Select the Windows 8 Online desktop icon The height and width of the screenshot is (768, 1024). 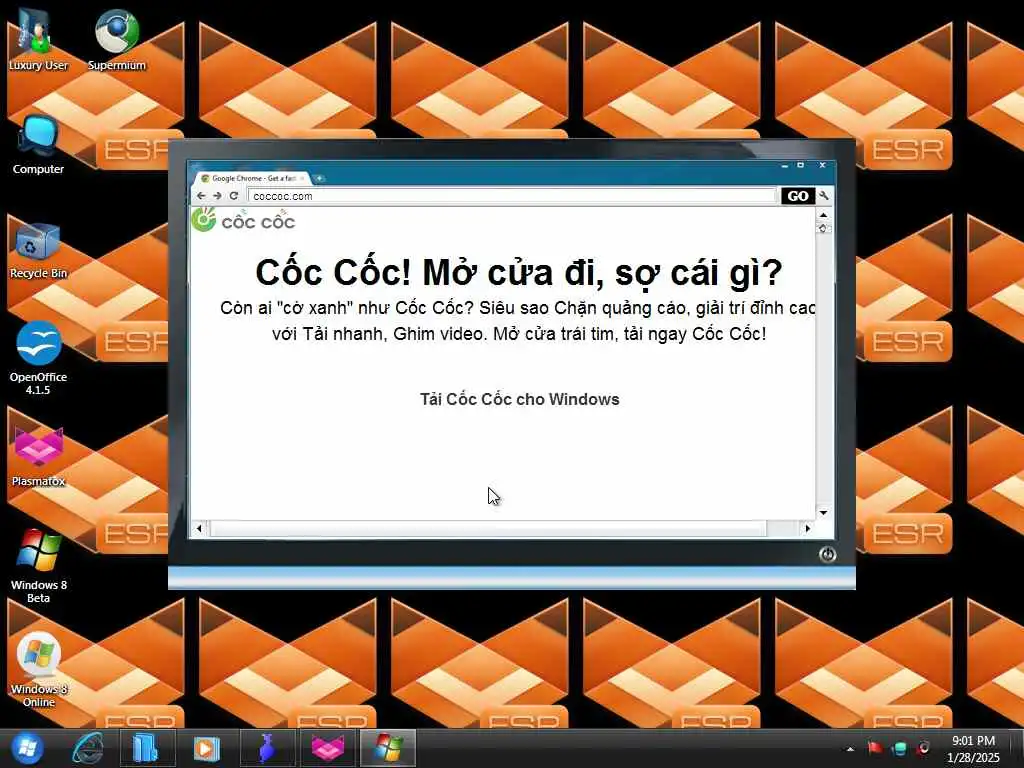click(39, 669)
